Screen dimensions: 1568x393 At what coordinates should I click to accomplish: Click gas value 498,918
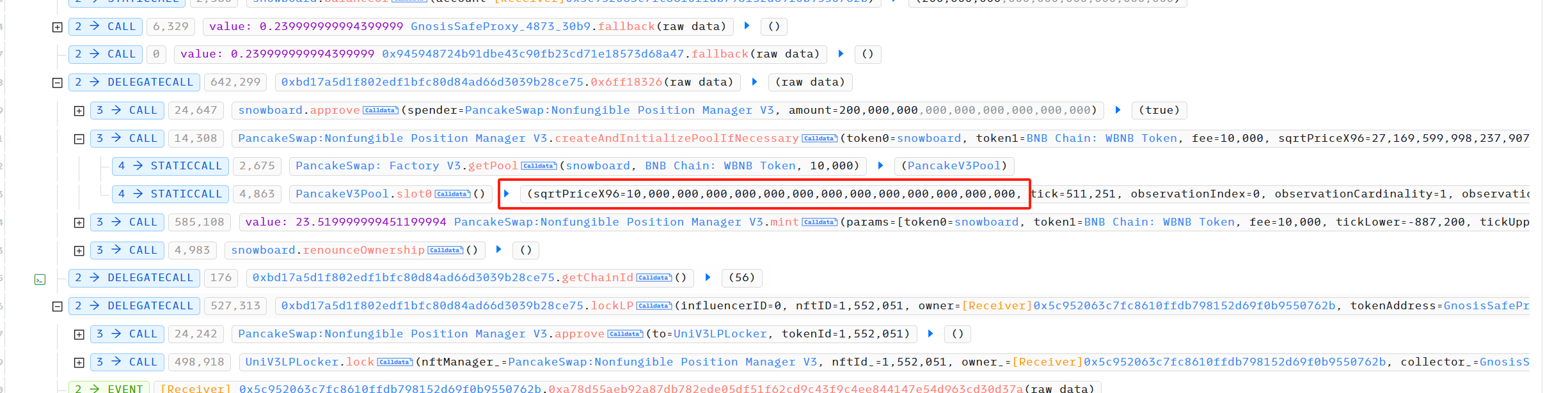pos(200,362)
